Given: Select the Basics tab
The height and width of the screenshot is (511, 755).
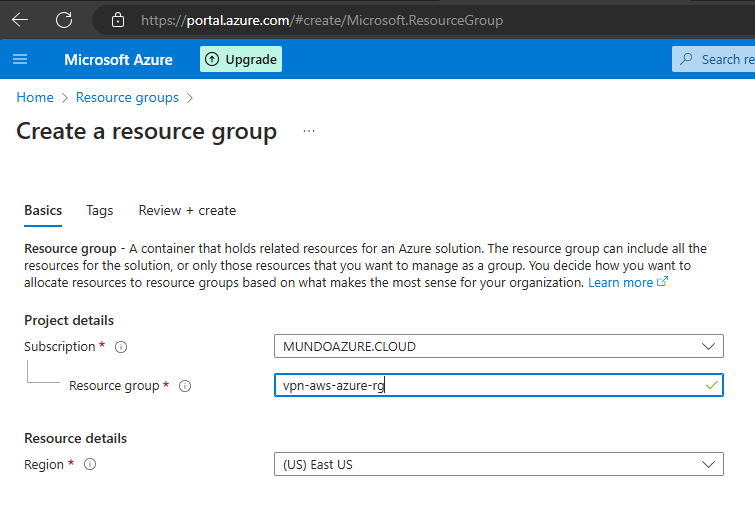Looking at the screenshot, I should pos(43,210).
